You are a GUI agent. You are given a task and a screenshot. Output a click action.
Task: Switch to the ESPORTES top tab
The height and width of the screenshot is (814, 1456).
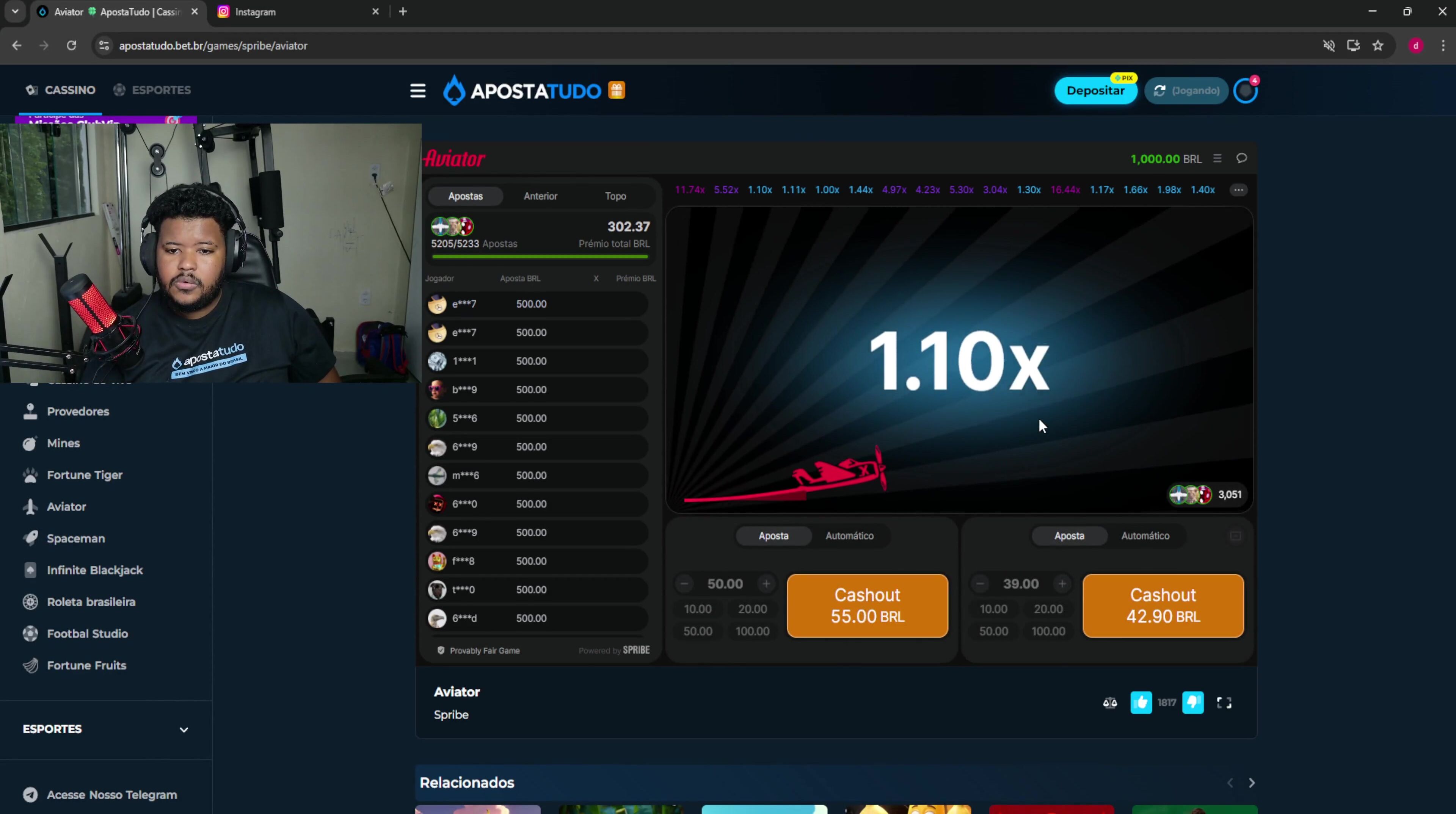[x=152, y=90]
